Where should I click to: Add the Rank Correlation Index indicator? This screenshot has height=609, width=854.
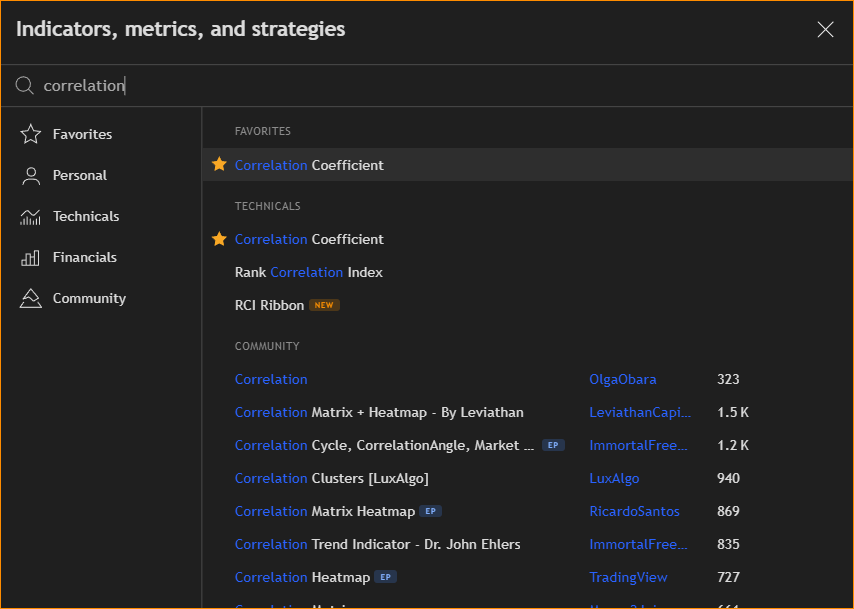[309, 272]
